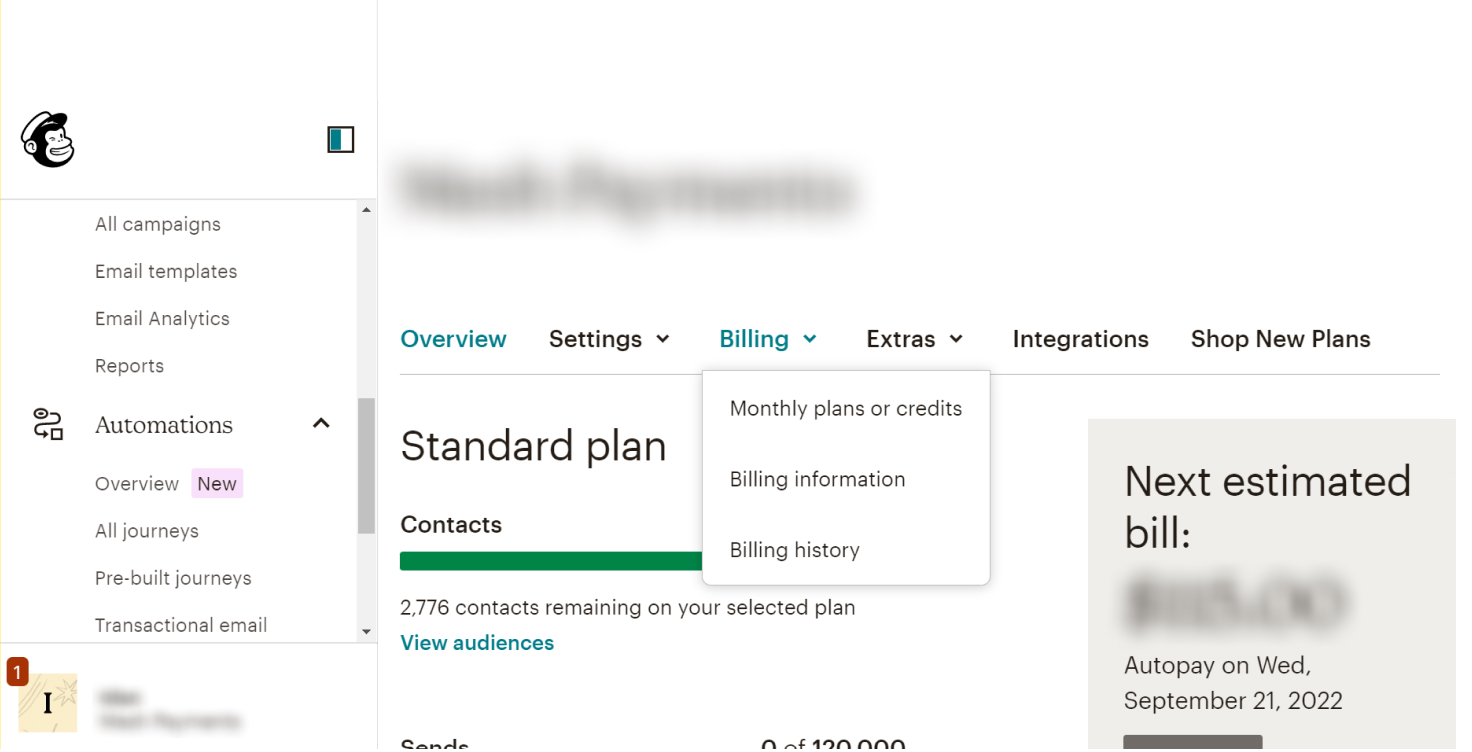Click the View audiences link

click(x=477, y=643)
